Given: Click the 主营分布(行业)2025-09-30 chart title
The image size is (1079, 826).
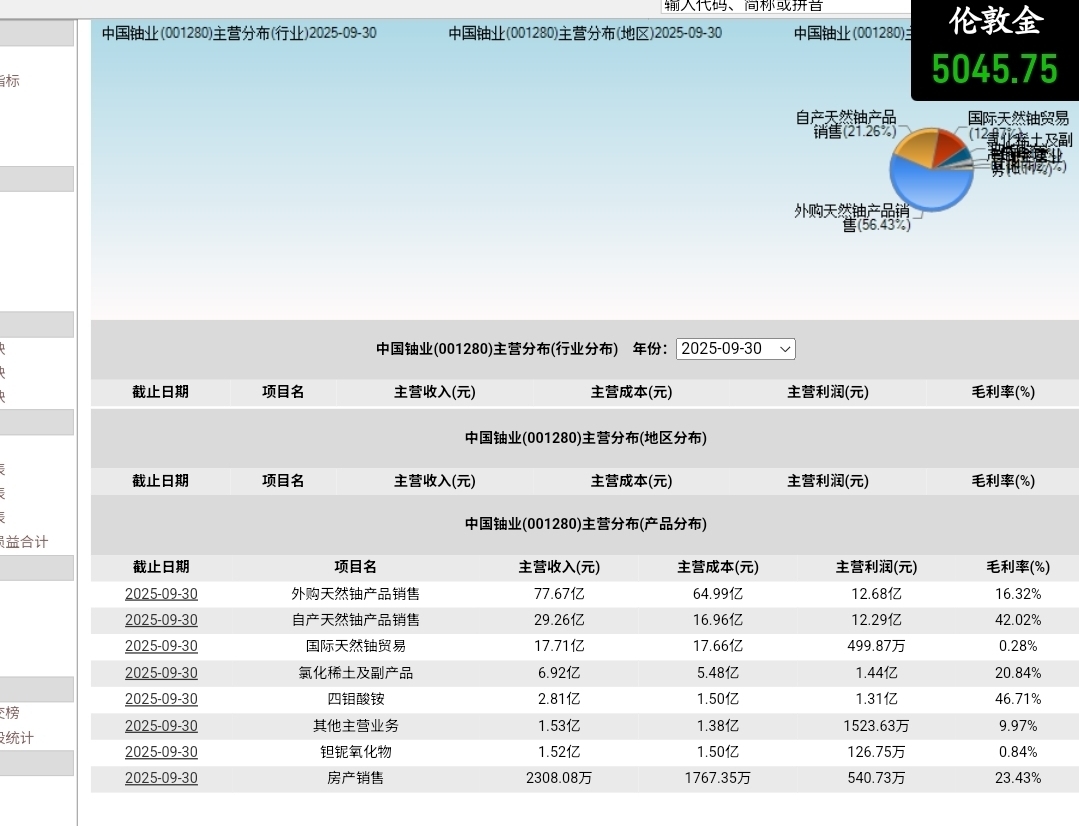Looking at the screenshot, I should pyautogui.click(x=239, y=33).
